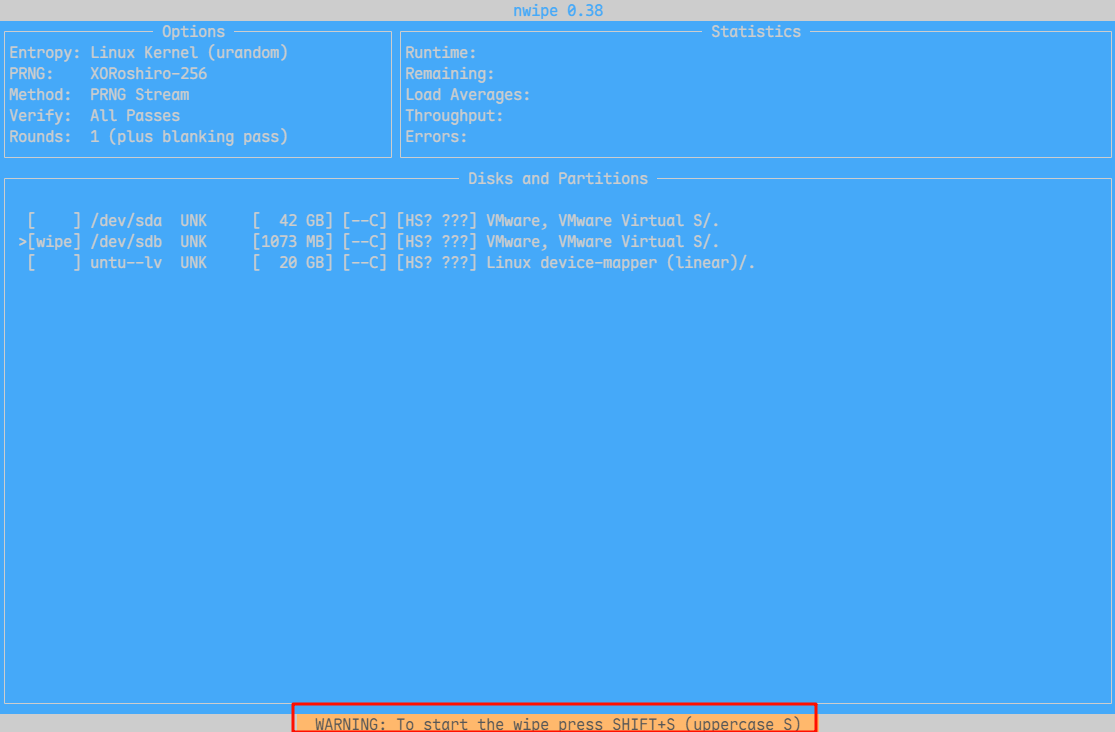
Task: Click the All Passes verify value
Action: [135, 116]
